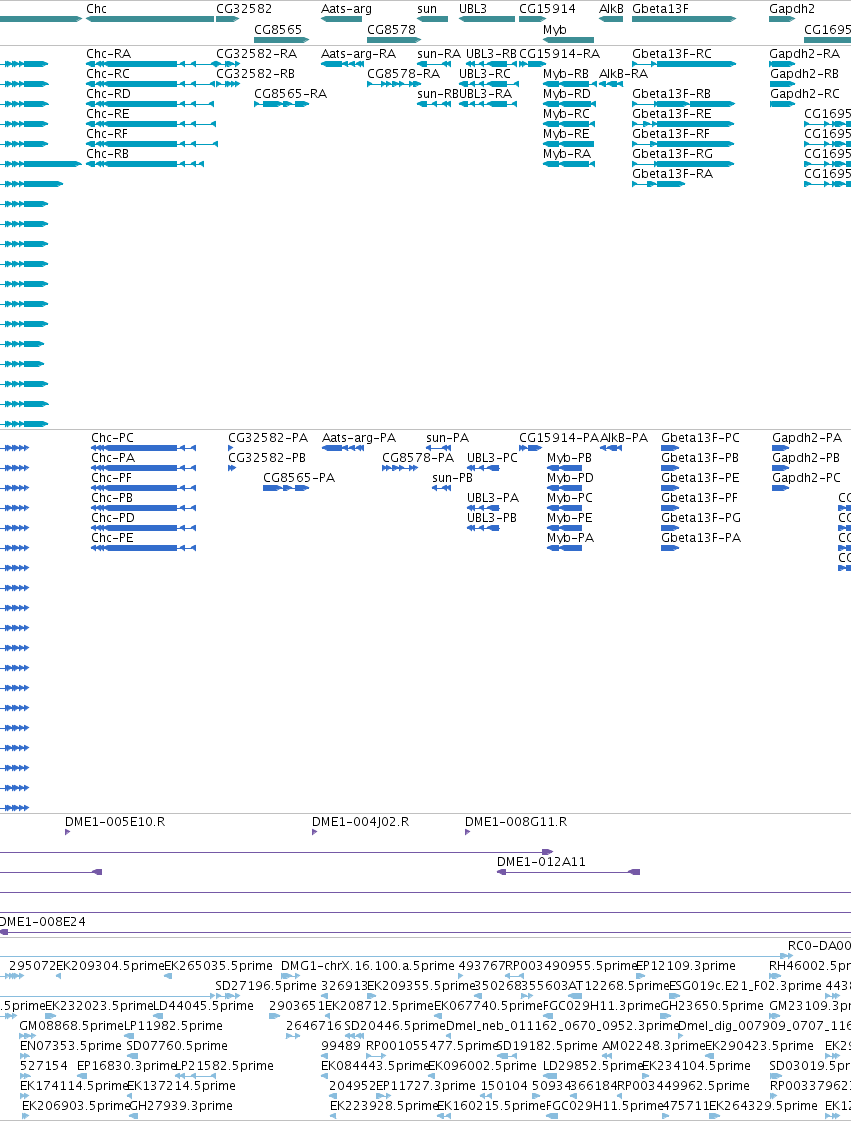Click the CG8565-PA protein label
This screenshot has height=1121, width=851.
pyautogui.click(x=299, y=478)
